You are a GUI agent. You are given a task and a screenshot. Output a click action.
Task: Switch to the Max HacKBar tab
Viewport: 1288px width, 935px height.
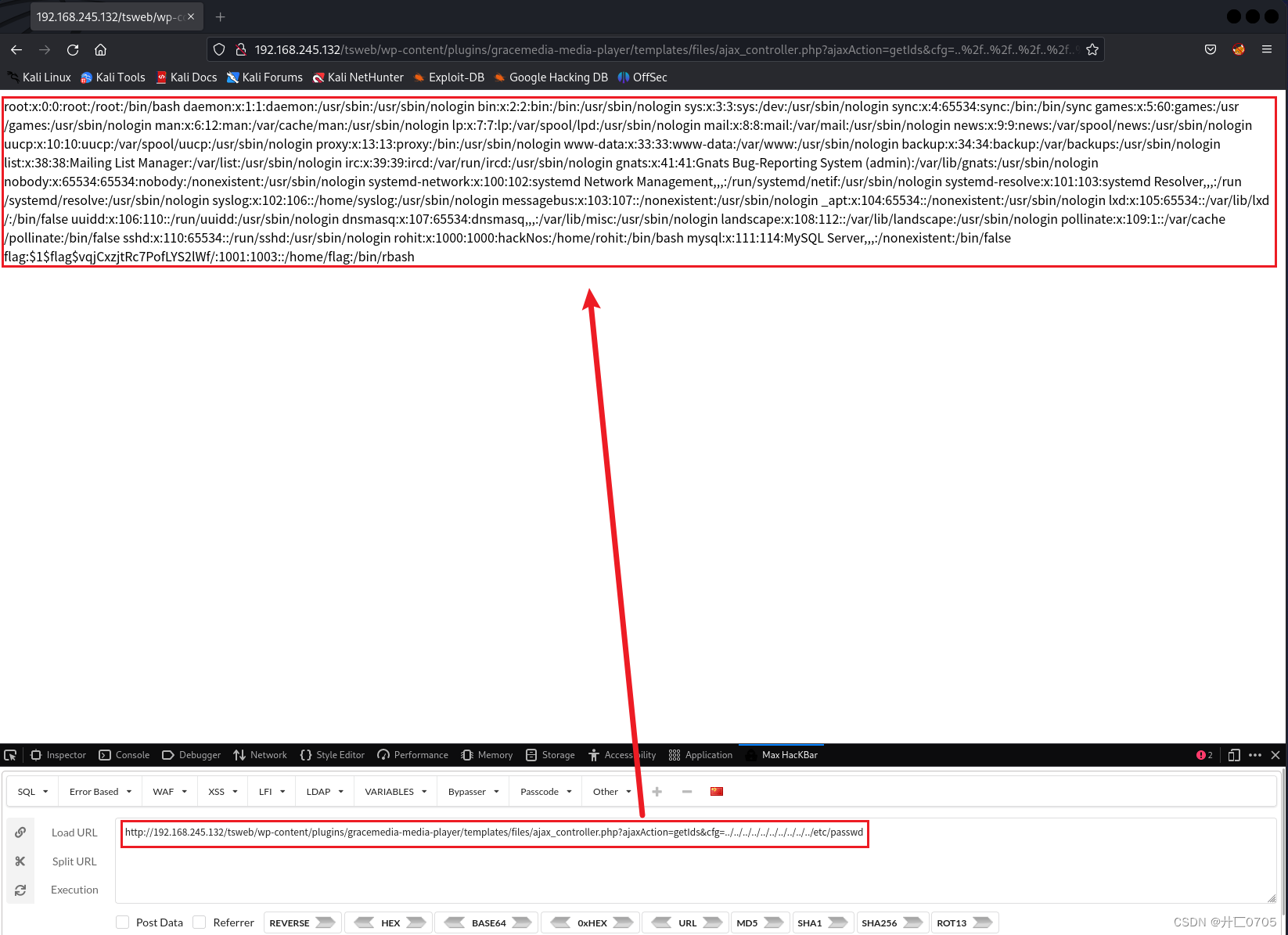(781, 755)
